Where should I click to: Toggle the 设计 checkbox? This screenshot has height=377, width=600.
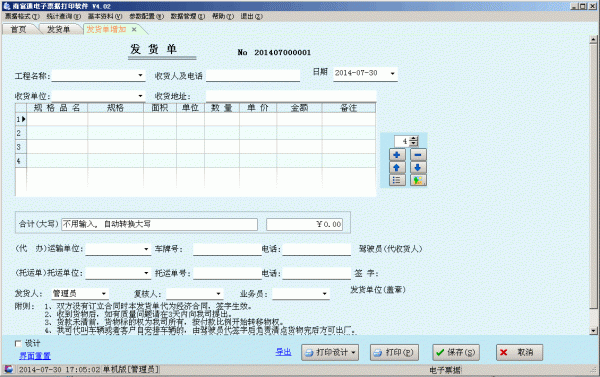click(x=18, y=343)
